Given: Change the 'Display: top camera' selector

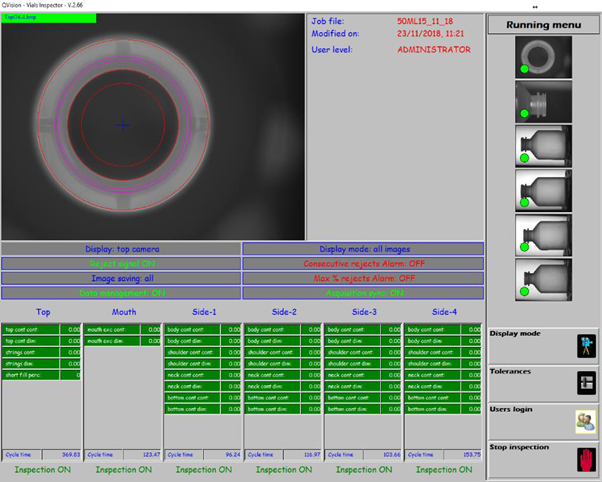Looking at the screenshot, I should click(120, 249).
